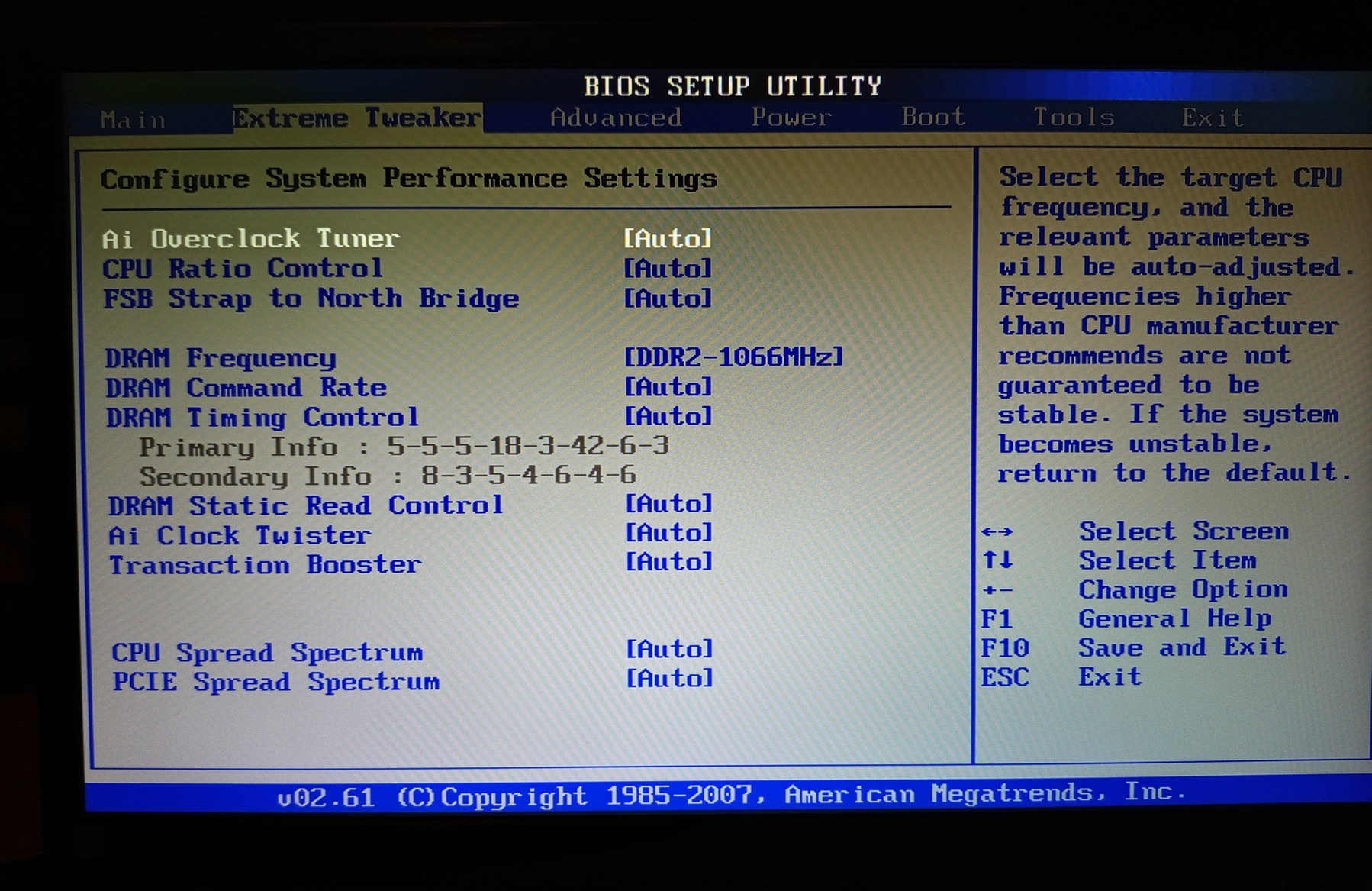This screenshot has height=891, width=1372.
Task: Click the Secondary Info timings line
Action: pos(388,476)
